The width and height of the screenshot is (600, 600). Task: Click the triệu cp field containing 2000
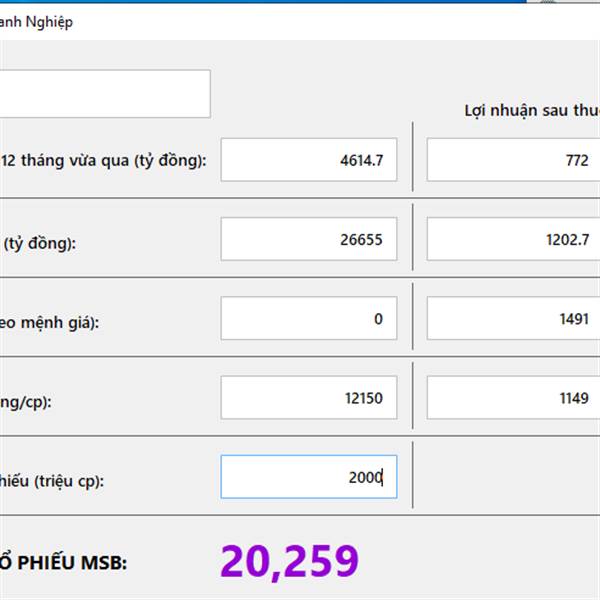tap(309, 477)
